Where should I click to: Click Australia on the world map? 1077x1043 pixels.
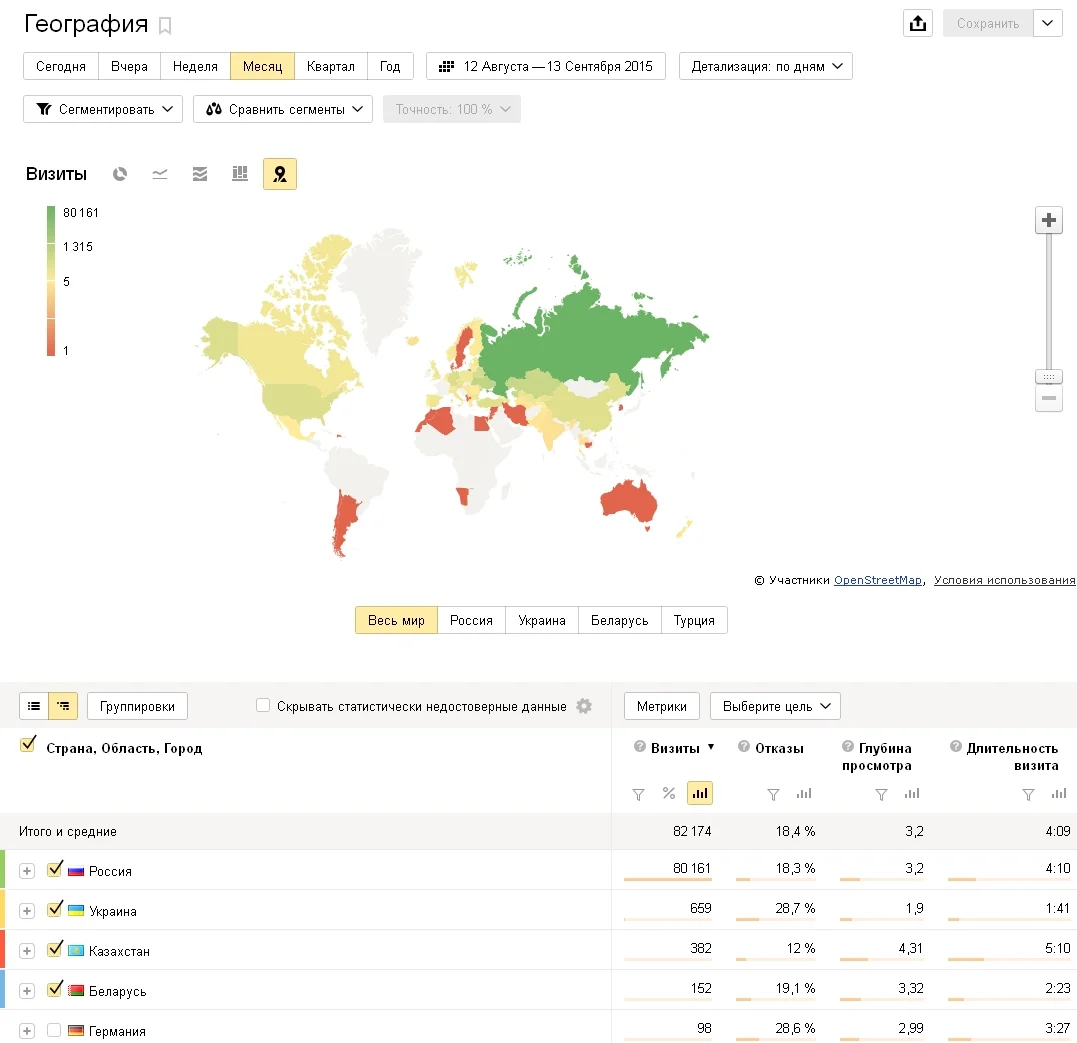pos(628,505)
